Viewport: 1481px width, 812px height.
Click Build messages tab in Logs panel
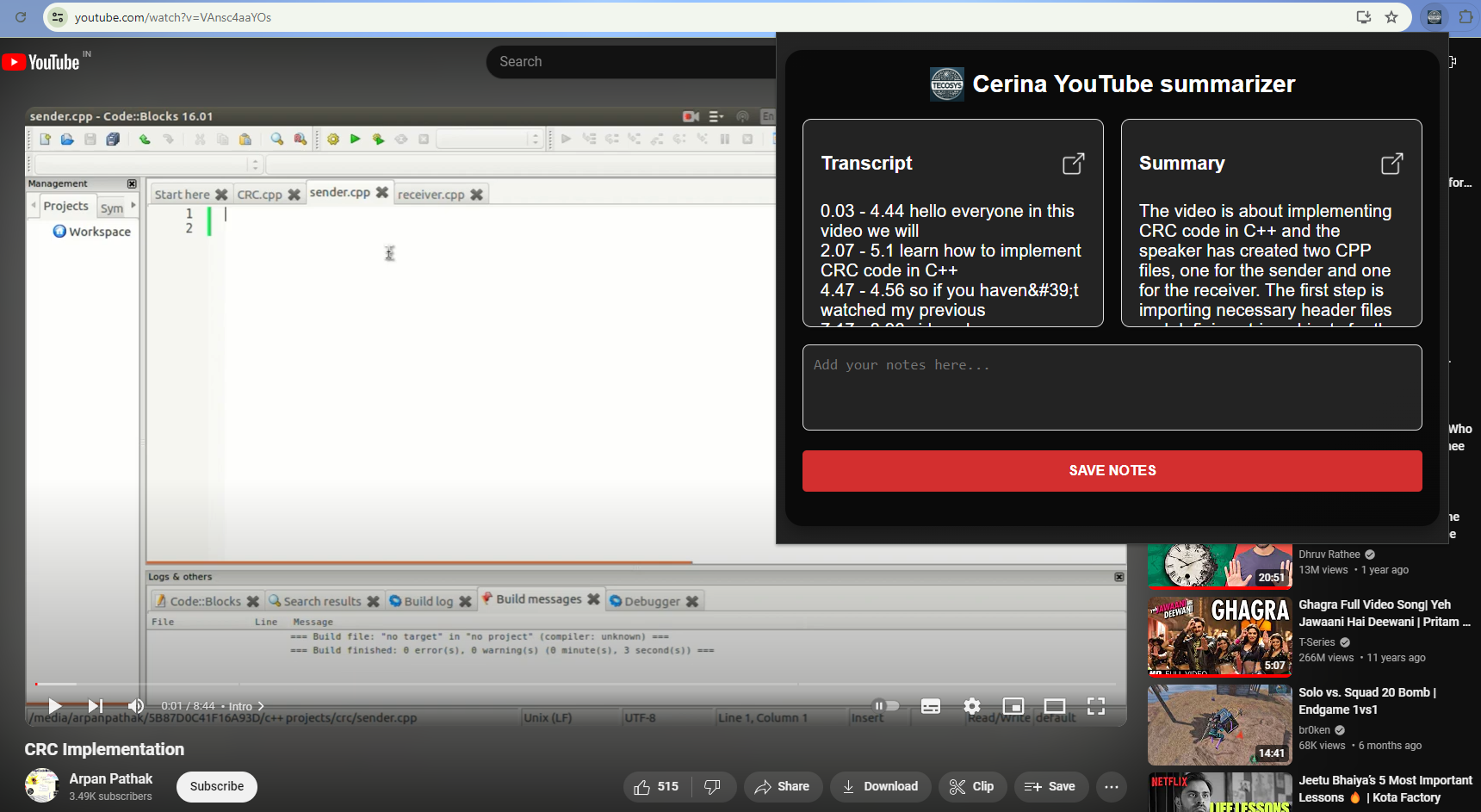pos(539,598)
